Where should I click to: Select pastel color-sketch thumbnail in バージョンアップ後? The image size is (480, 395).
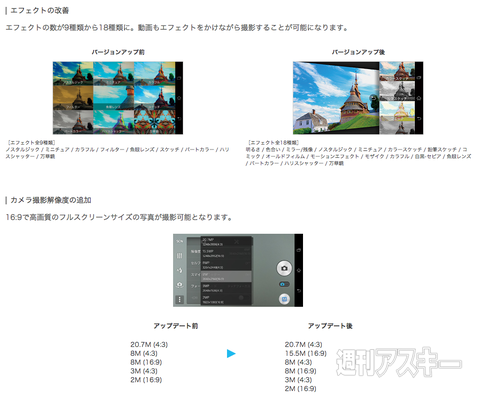point(397,111)
